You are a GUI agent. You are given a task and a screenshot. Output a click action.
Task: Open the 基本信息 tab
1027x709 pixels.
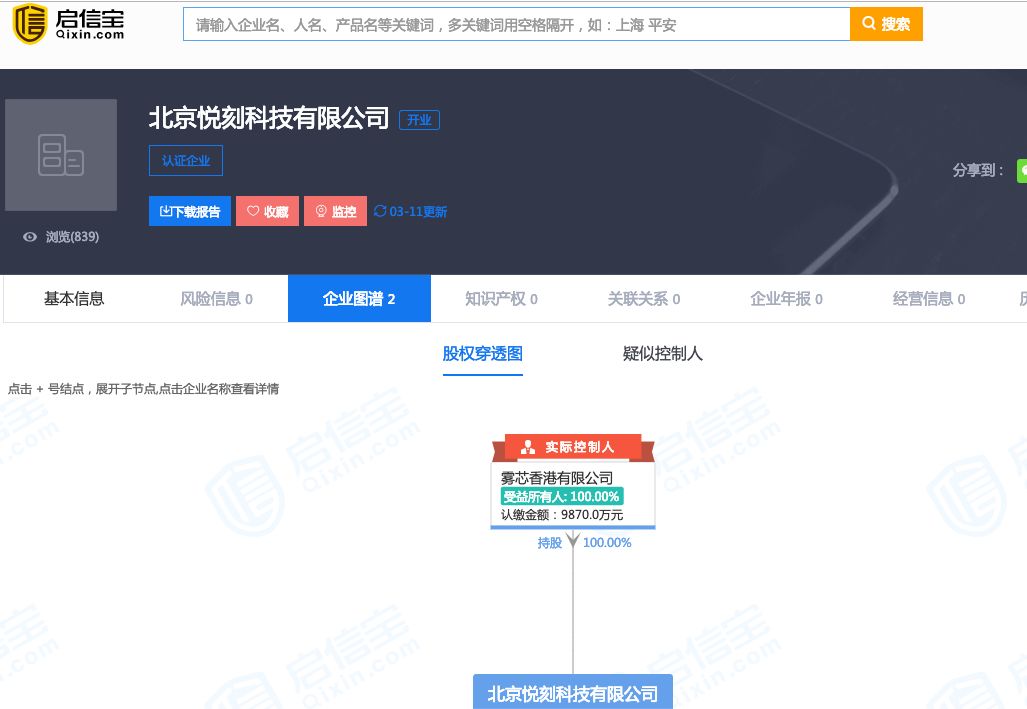[x=74, y=299]
